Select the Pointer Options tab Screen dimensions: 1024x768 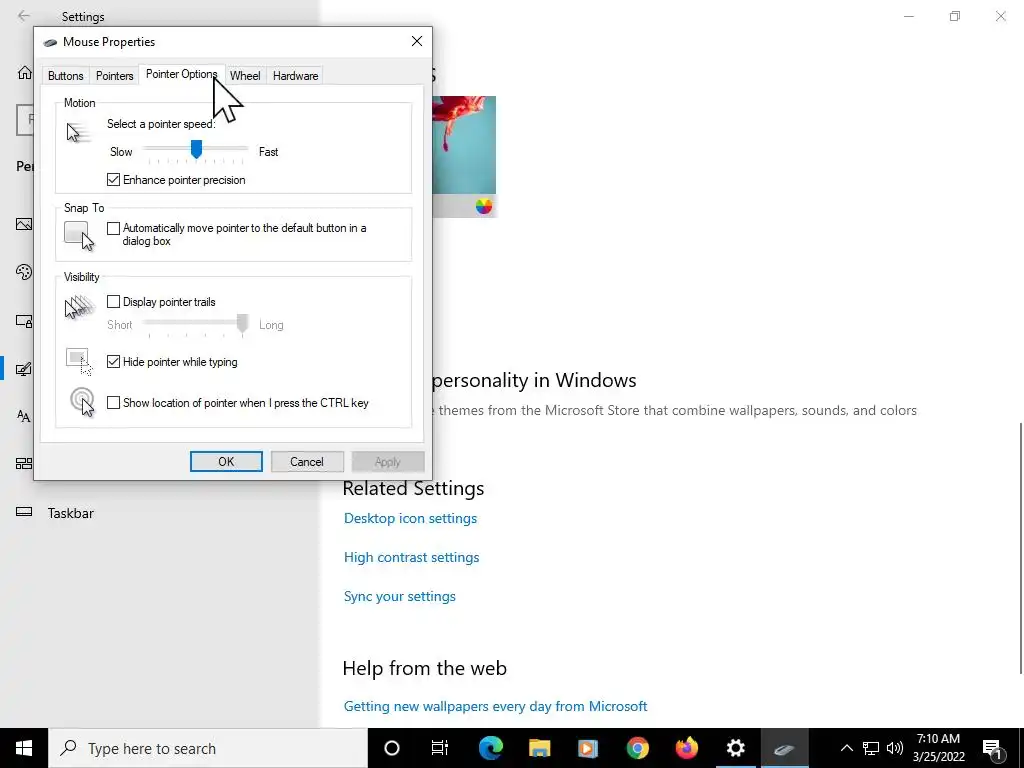(x=181, y=74)
